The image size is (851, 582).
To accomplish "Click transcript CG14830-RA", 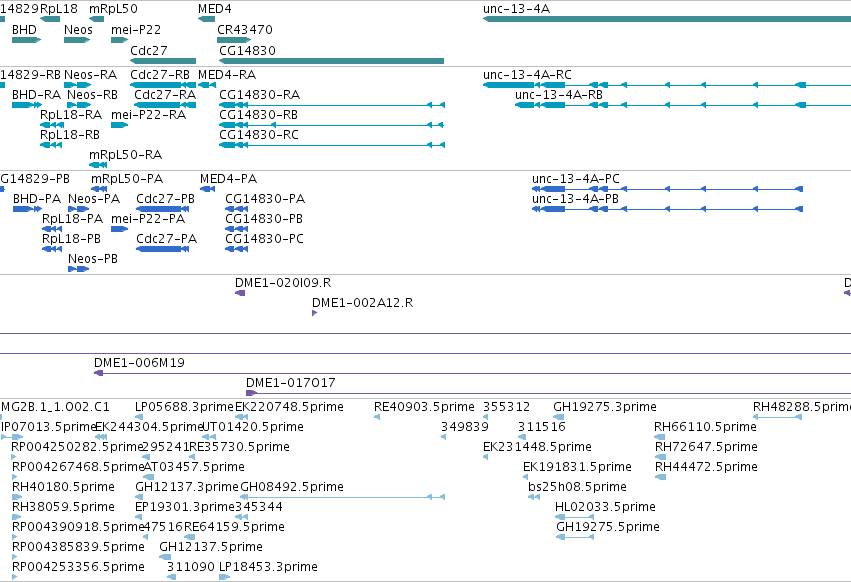I will (332, 105).
